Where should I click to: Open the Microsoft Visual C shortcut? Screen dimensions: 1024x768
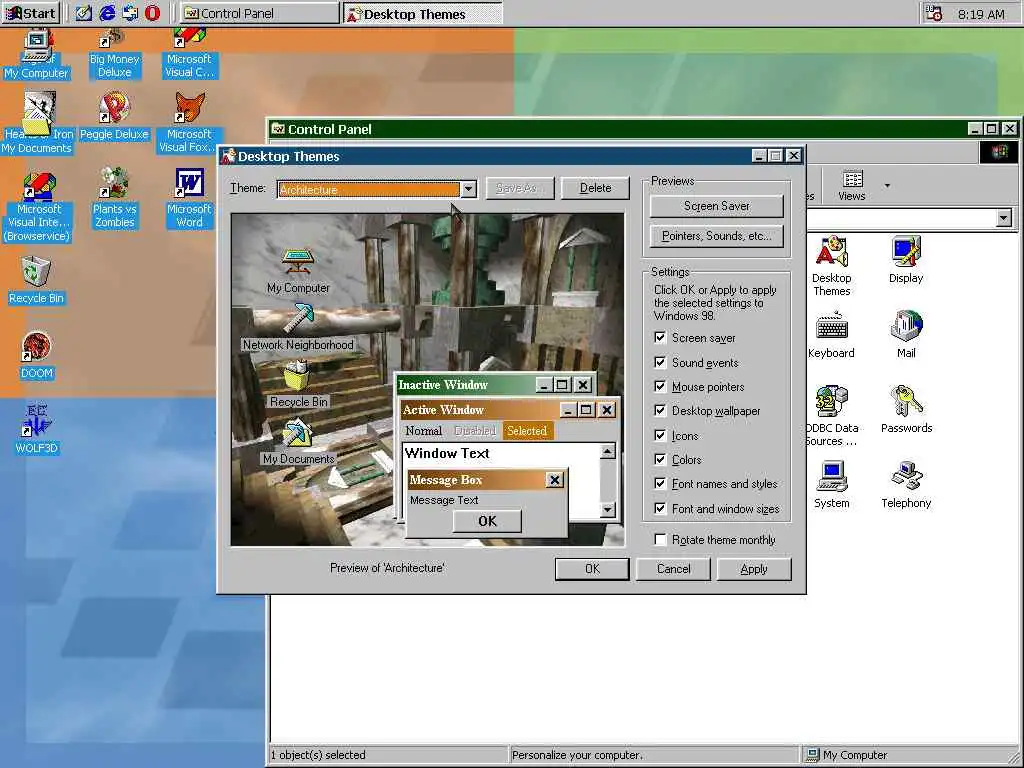tap(189, 55)
